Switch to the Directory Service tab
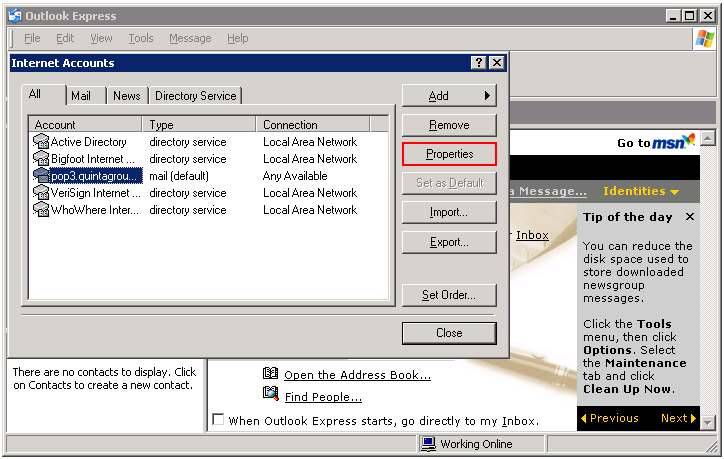 coord(196,96)
